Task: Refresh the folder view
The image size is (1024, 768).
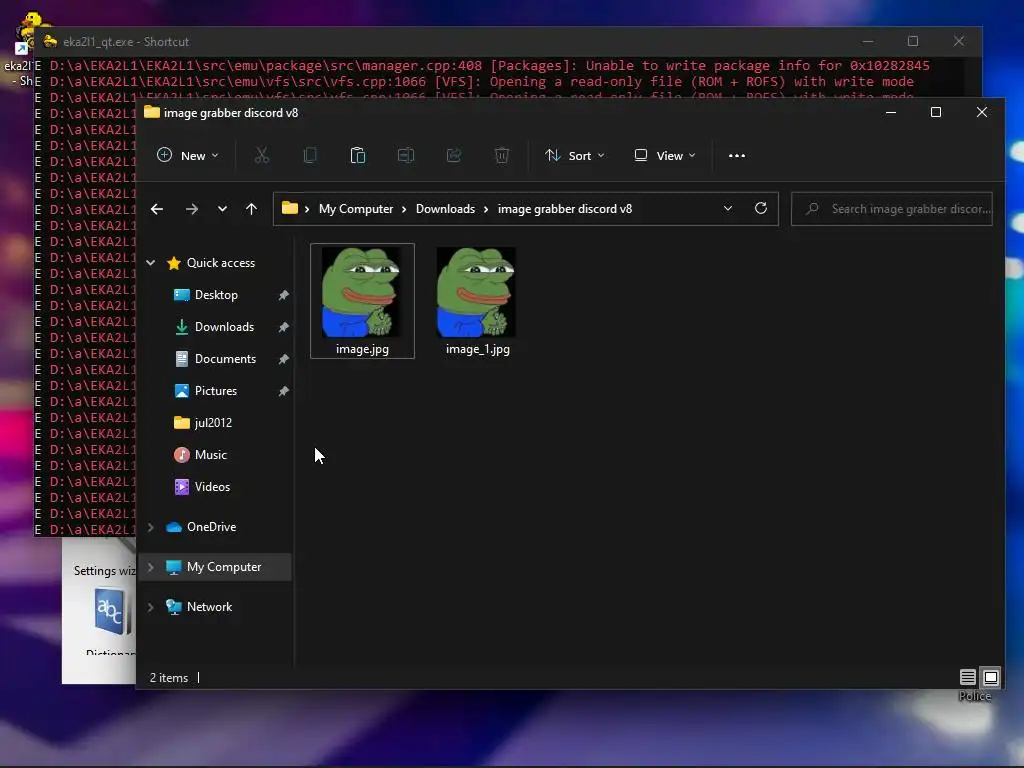Action: [761, 208]
